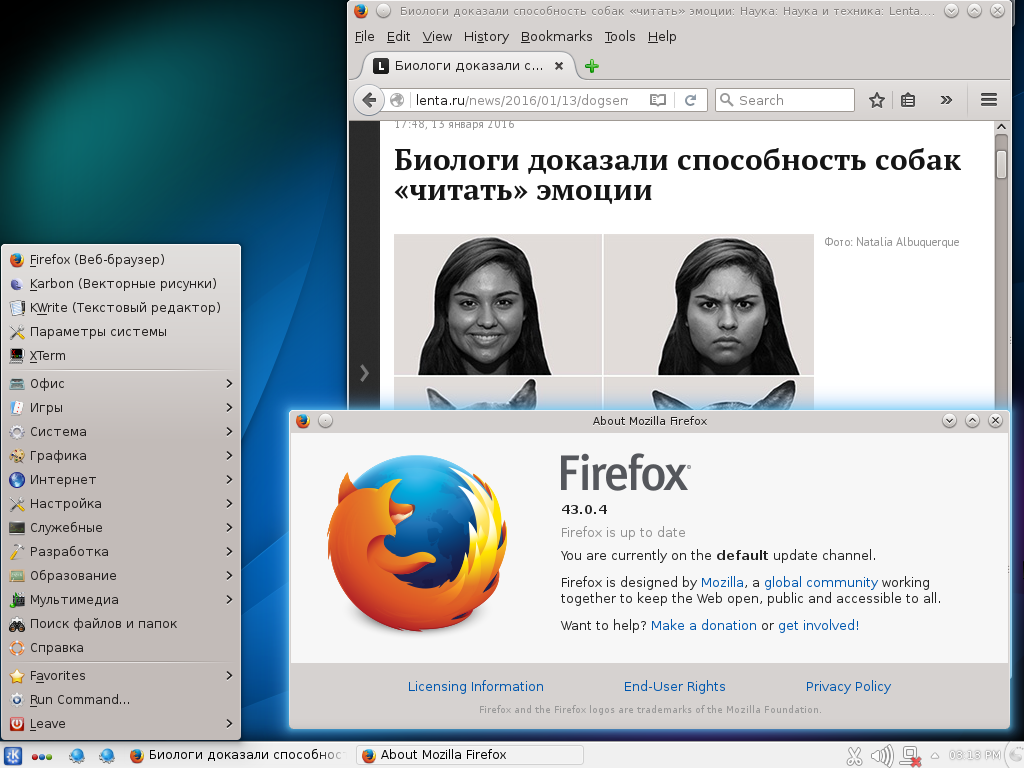Screen dimensions: 1024x768
Task: Open the Bookmarks menu
Action: 556,36
